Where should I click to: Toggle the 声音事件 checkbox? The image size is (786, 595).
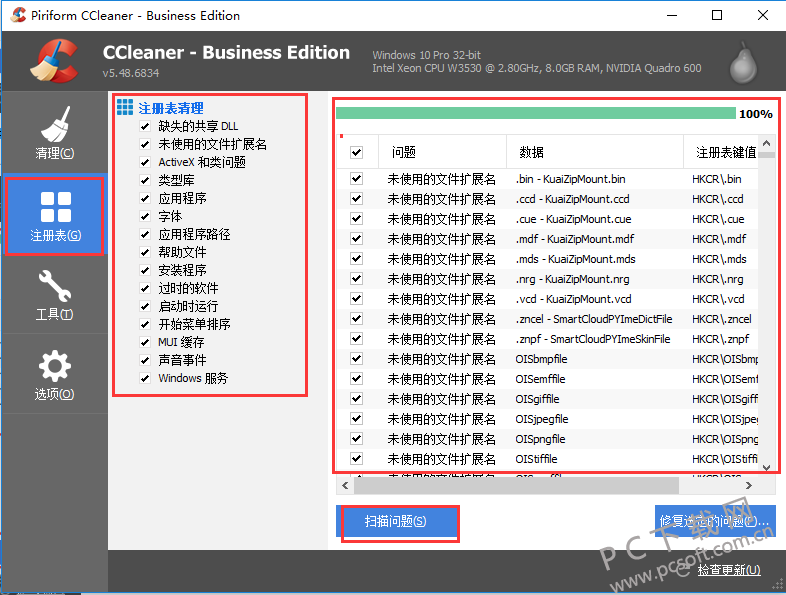145,360
